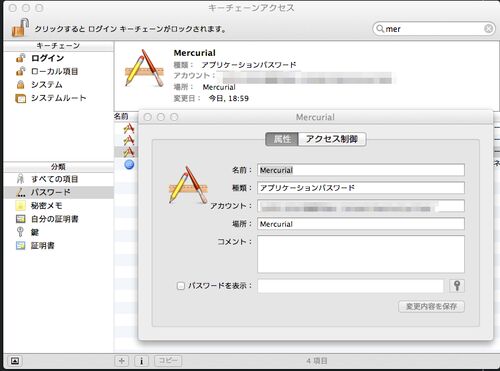Click the 場所 field containing Mercurial
Viewport: 500px width, 371px height.
(361, 224)
